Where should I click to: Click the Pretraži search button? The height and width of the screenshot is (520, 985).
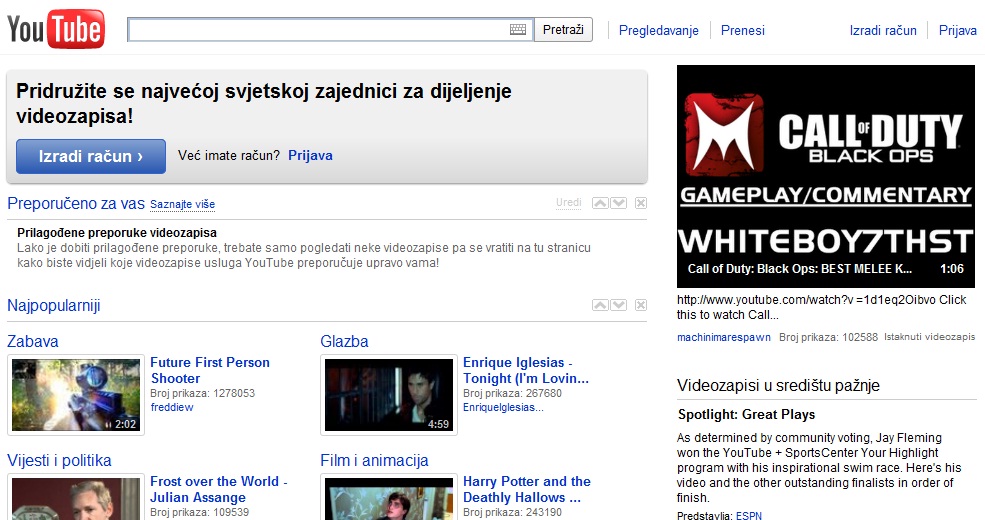click(x=563, y=30)
